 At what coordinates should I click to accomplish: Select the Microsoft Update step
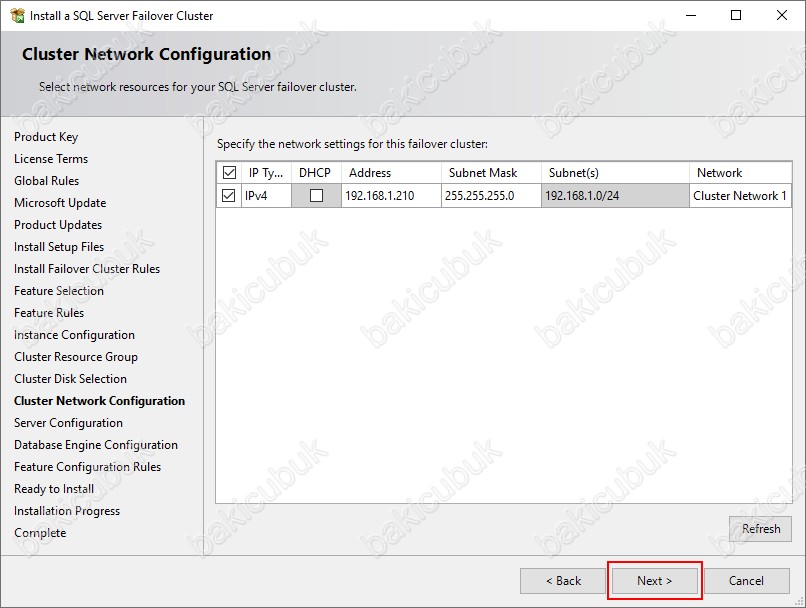coord(60,203)
